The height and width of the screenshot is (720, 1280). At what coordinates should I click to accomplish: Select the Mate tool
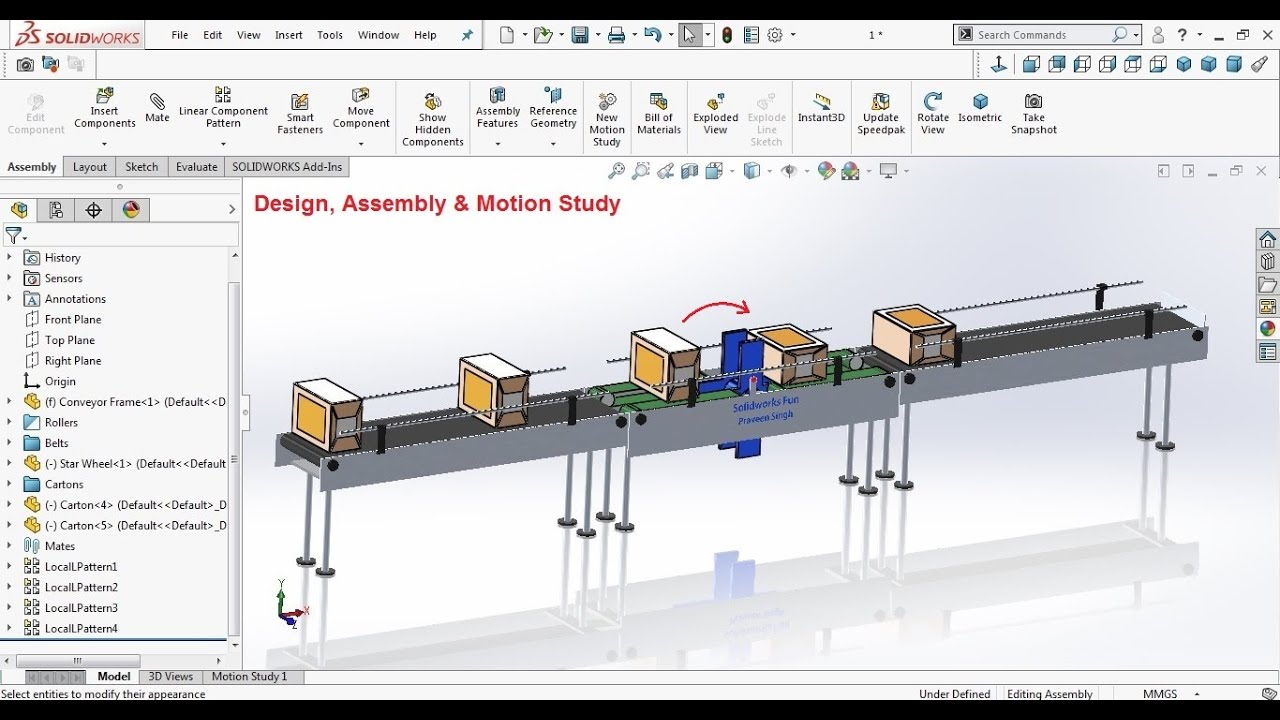(157, 108)
